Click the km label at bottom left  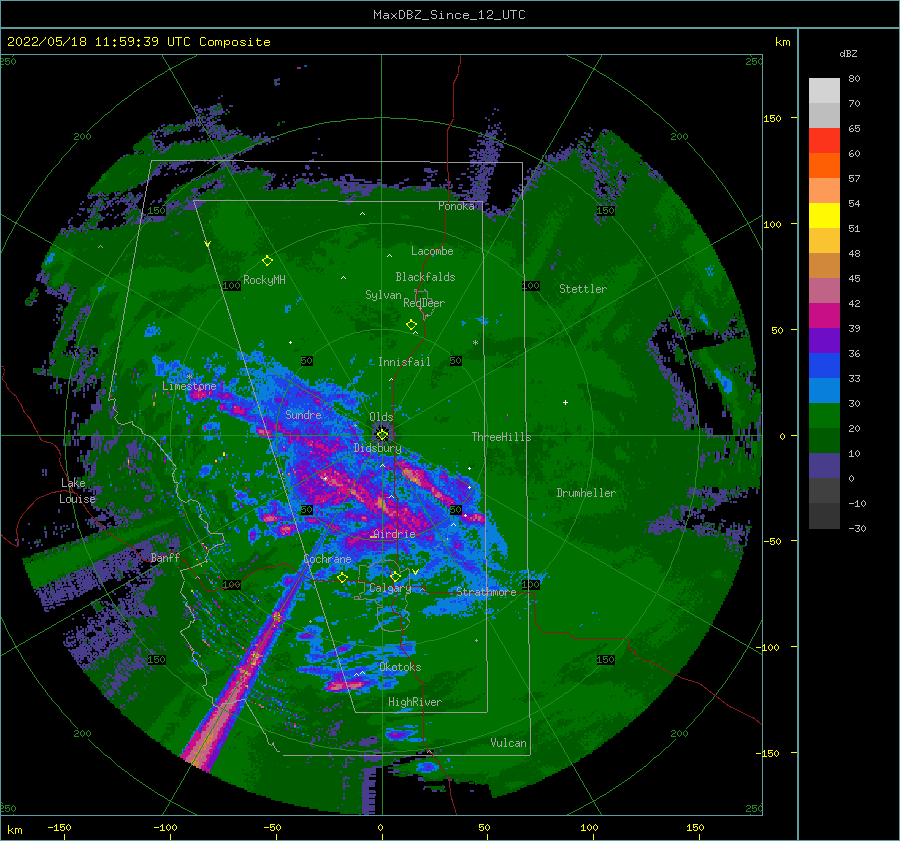[x=14, y=830]
